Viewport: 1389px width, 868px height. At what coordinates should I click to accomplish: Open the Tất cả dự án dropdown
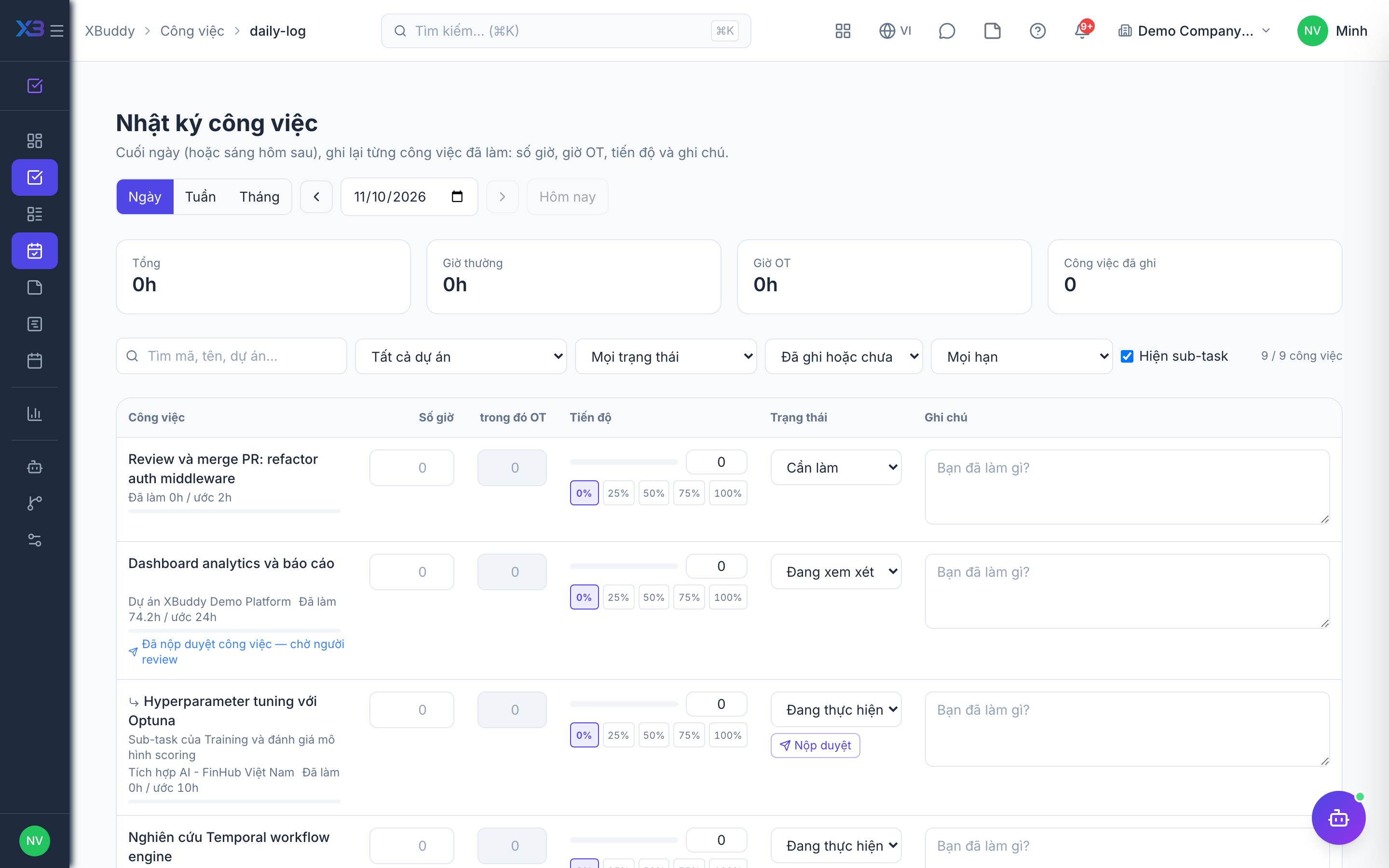click(x=461, y=356)
